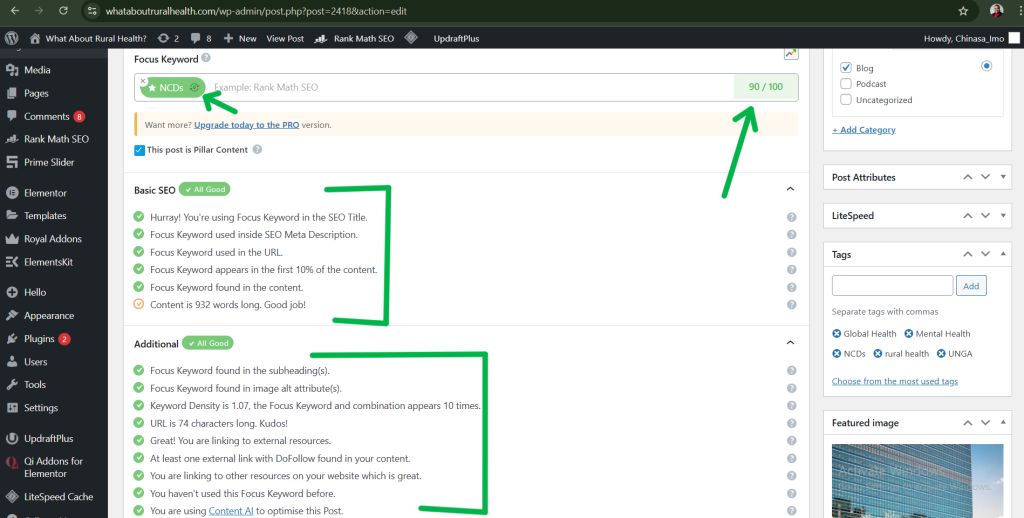Click the tags text input field
Image resolution: width=1024 pixels, height=518 pixels.
click(892, 286)
